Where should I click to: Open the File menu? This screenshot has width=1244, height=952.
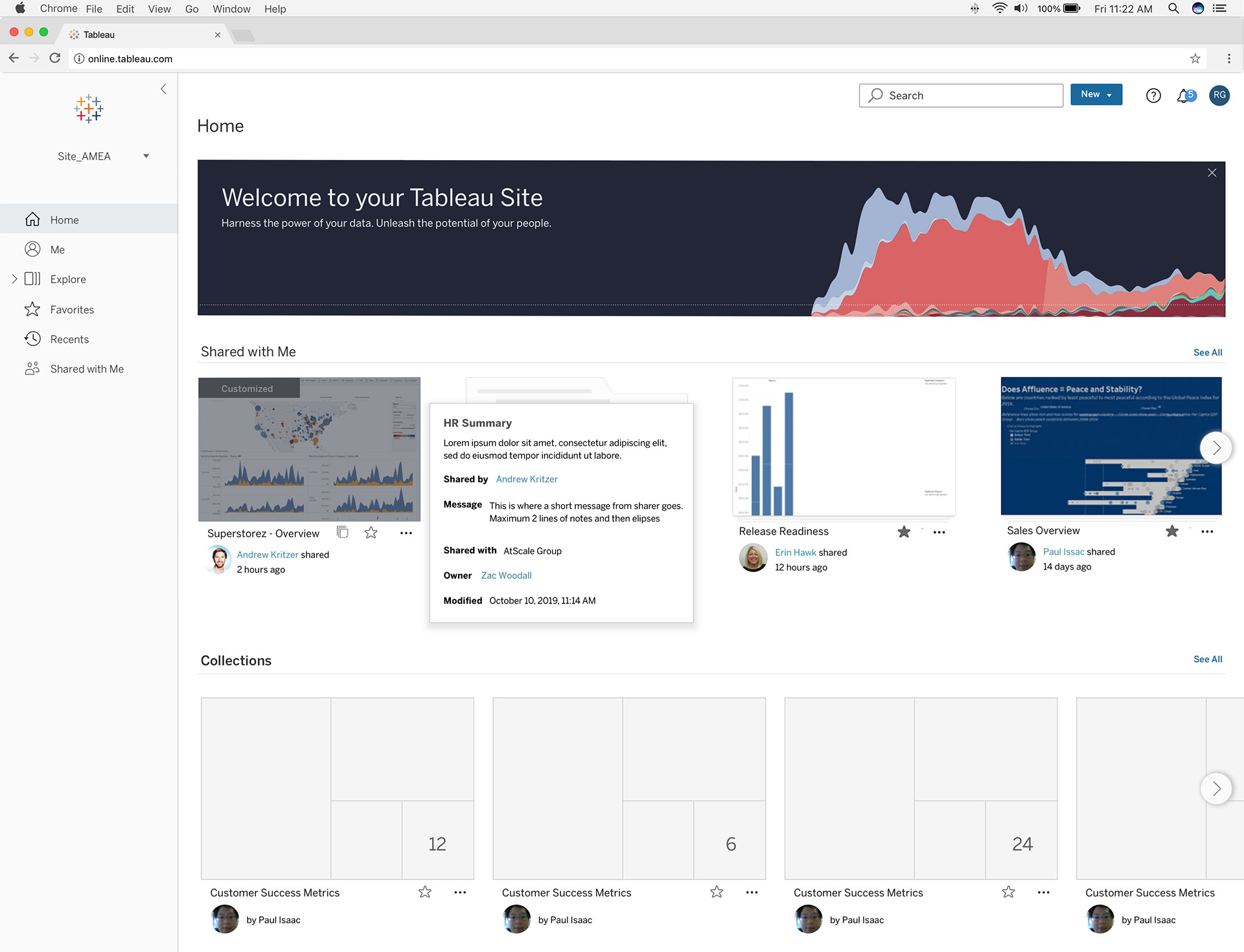94,8
